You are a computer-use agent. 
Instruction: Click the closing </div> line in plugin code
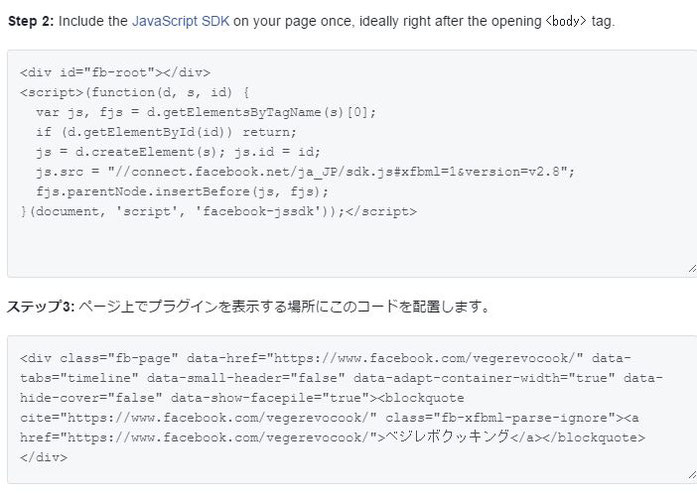pos(44,458)
